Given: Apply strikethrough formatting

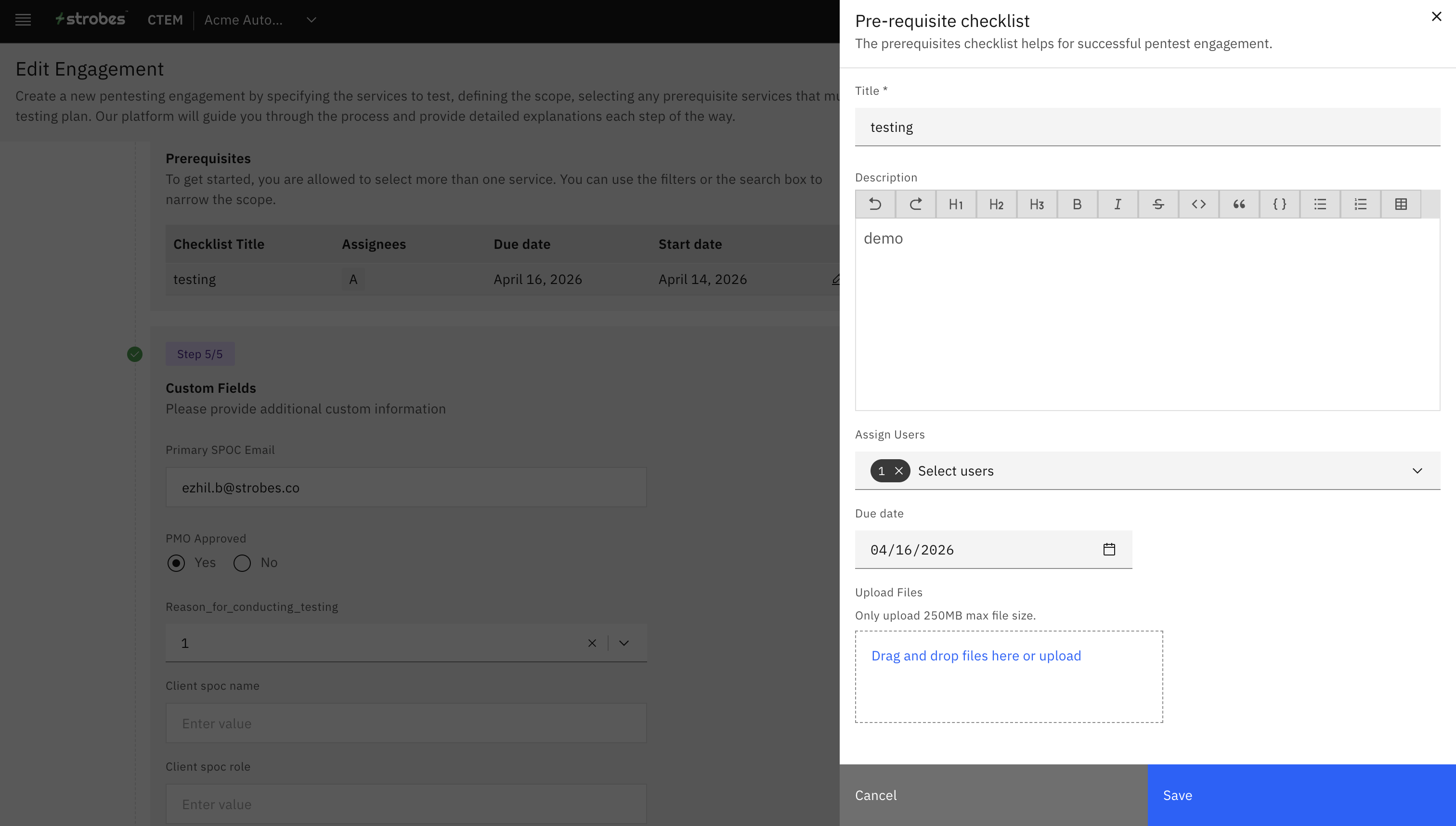Looking at the screenshot, I should (x=1158, y=204).
